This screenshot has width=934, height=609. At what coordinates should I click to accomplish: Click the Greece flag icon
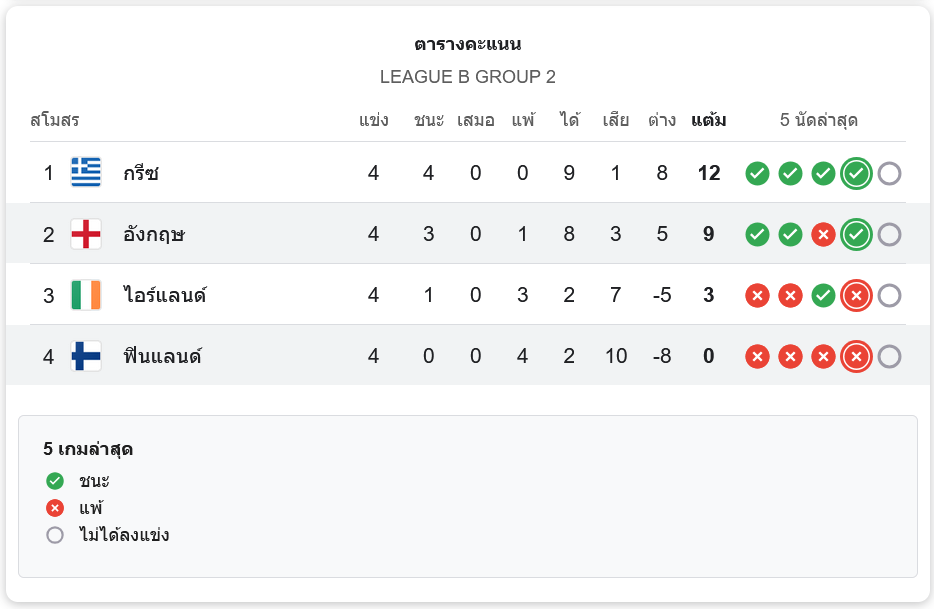[86, 173]
